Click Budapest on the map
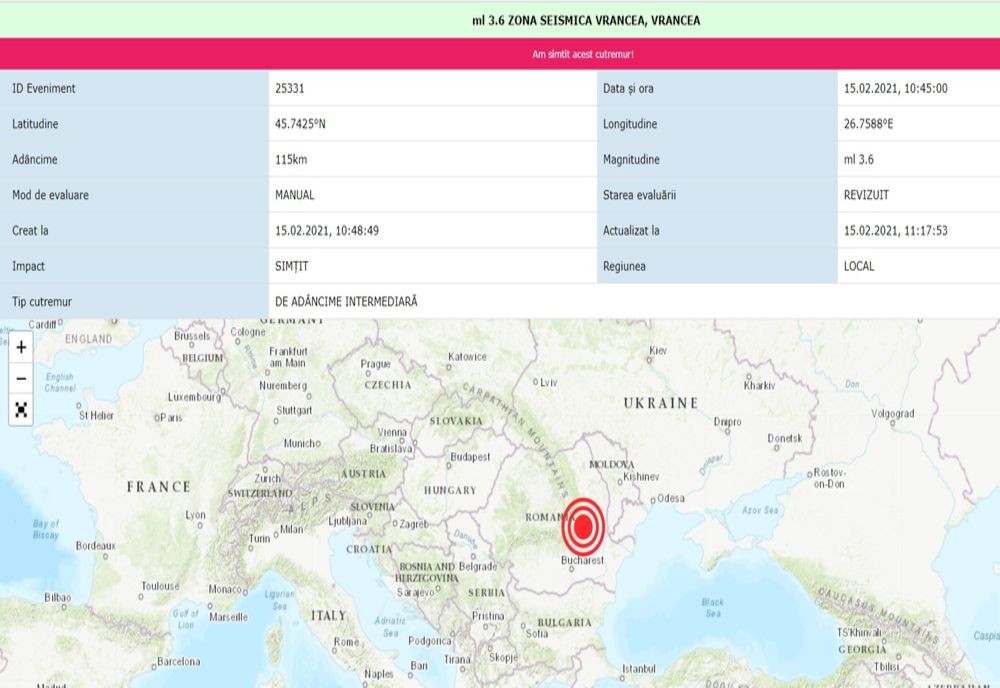Viewport: 1000px width, 688px height. coord(470,457)
